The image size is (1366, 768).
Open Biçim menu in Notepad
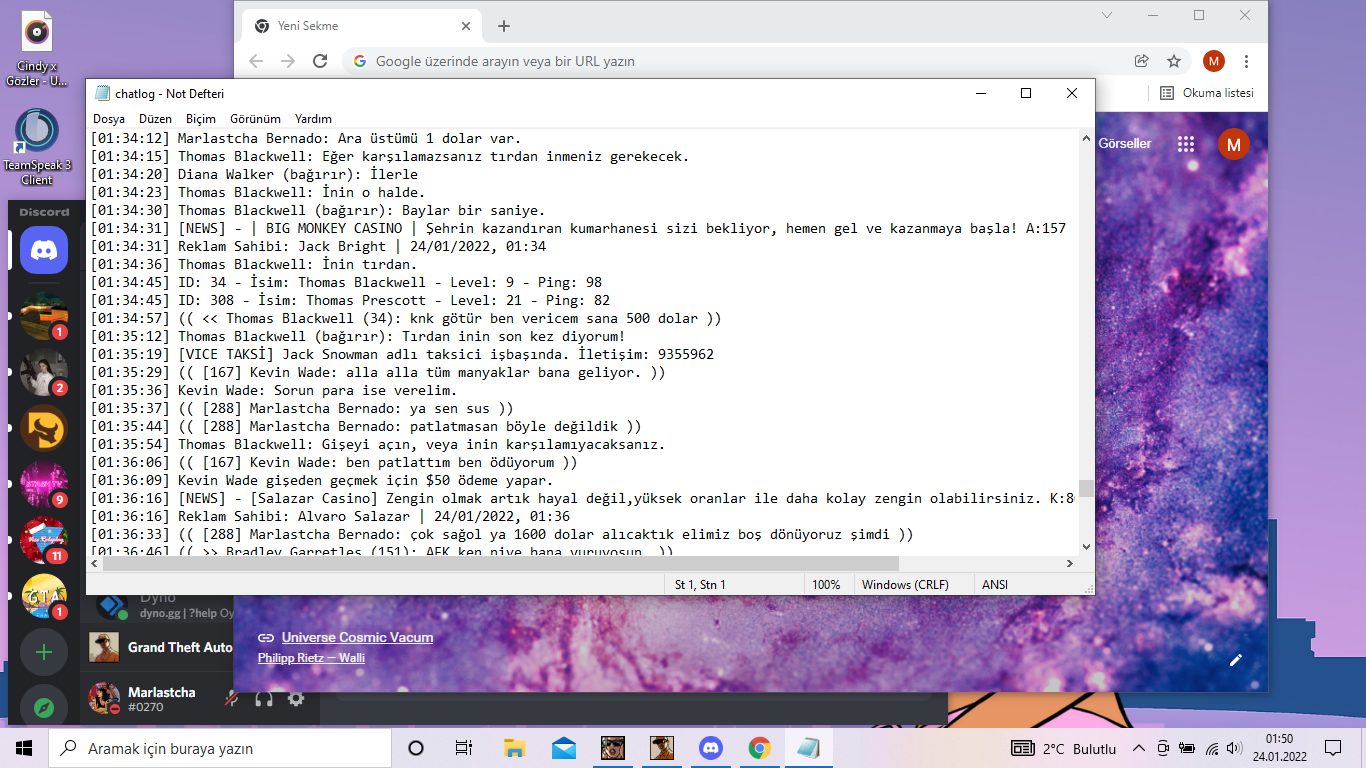[x=201, y=119]
